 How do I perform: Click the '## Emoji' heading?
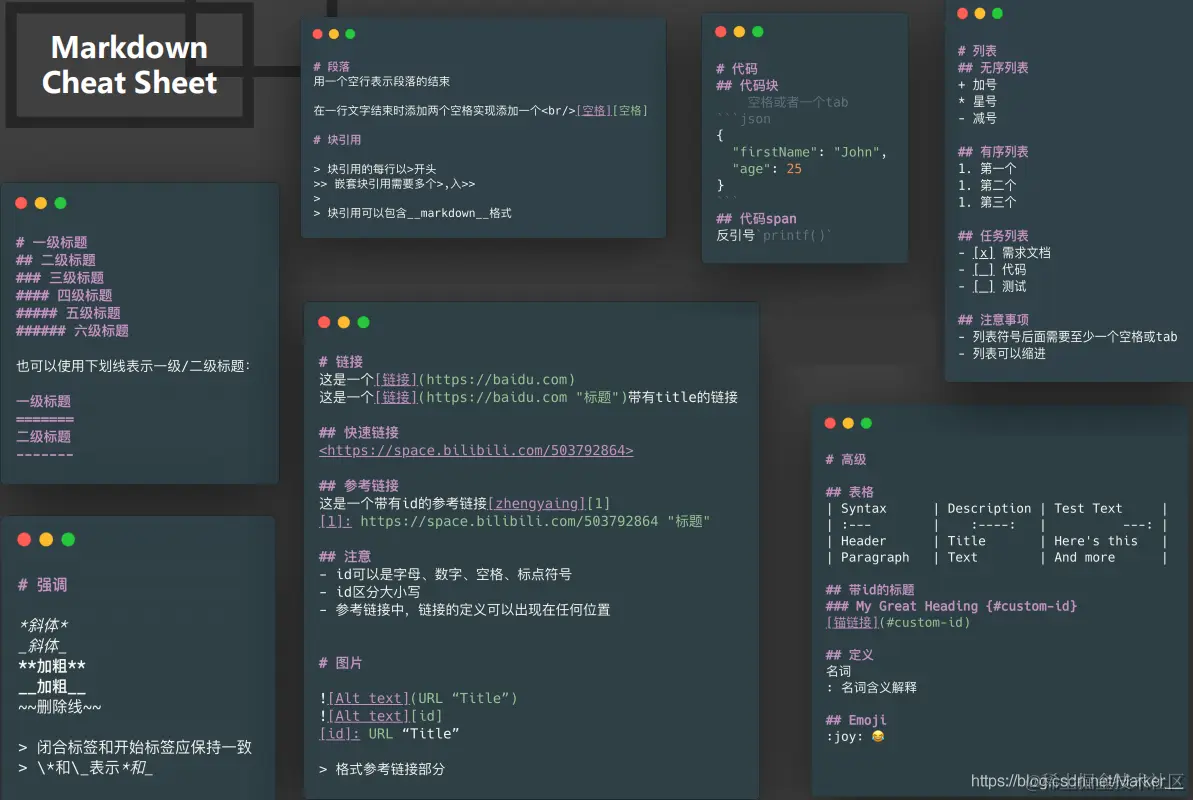pyautogui.click(x=856, y=720)
